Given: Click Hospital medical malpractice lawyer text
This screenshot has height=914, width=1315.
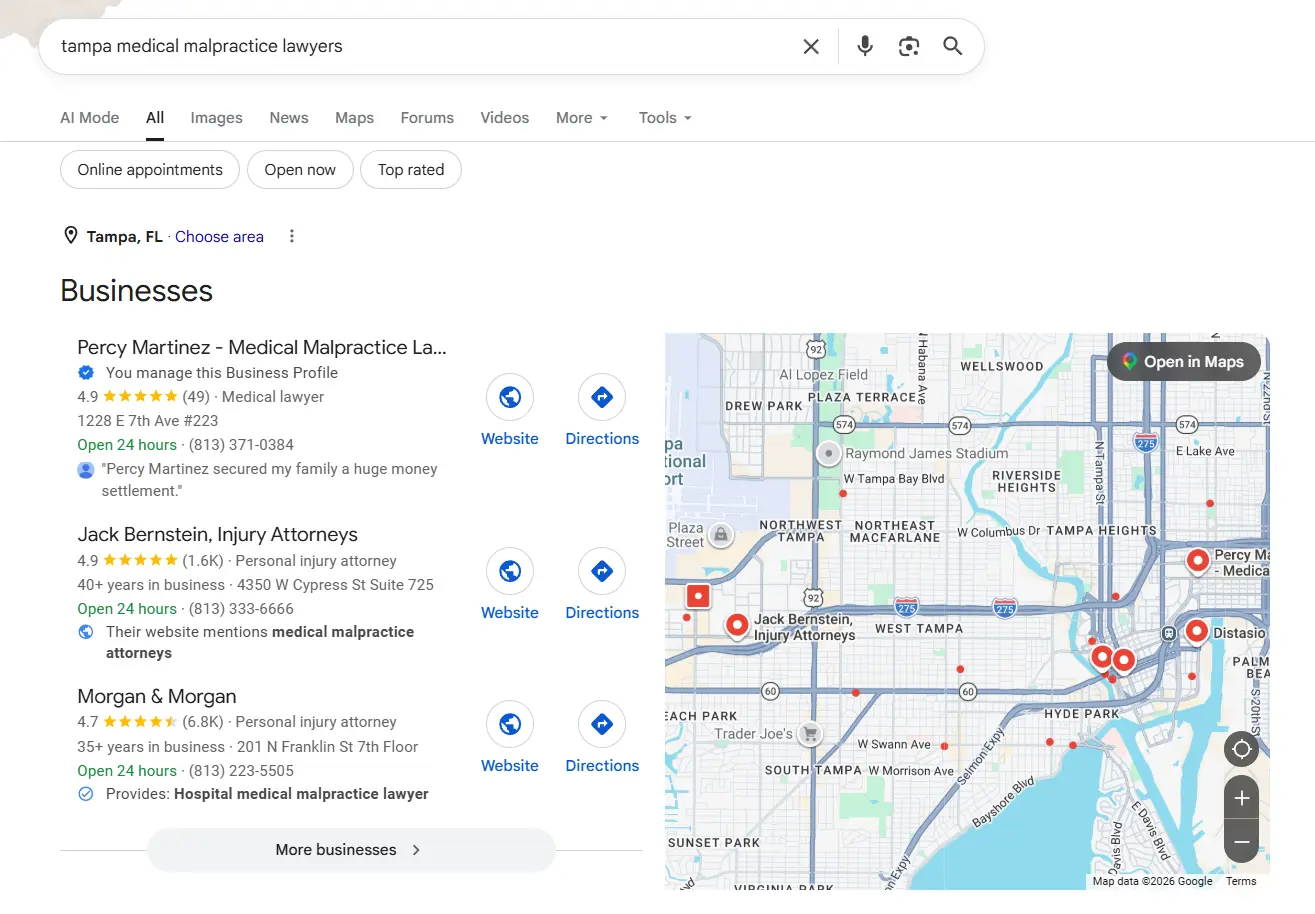Looking at the screenshot, I should click(301, 794).
